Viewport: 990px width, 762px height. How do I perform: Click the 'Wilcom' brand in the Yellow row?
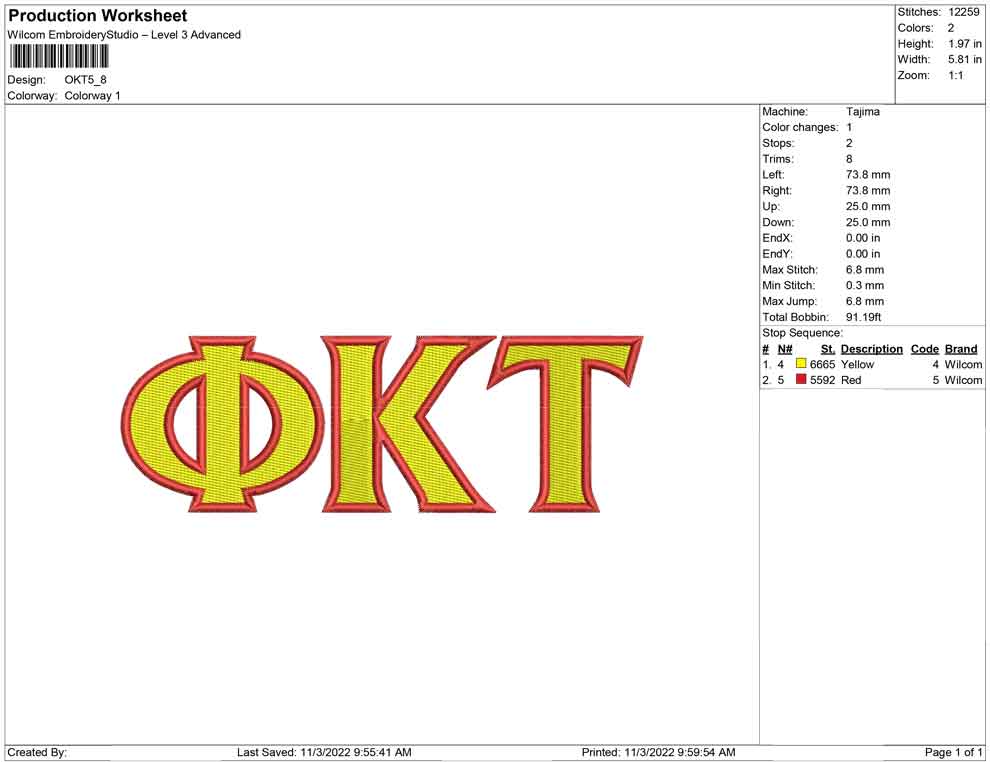pos(963,364)
